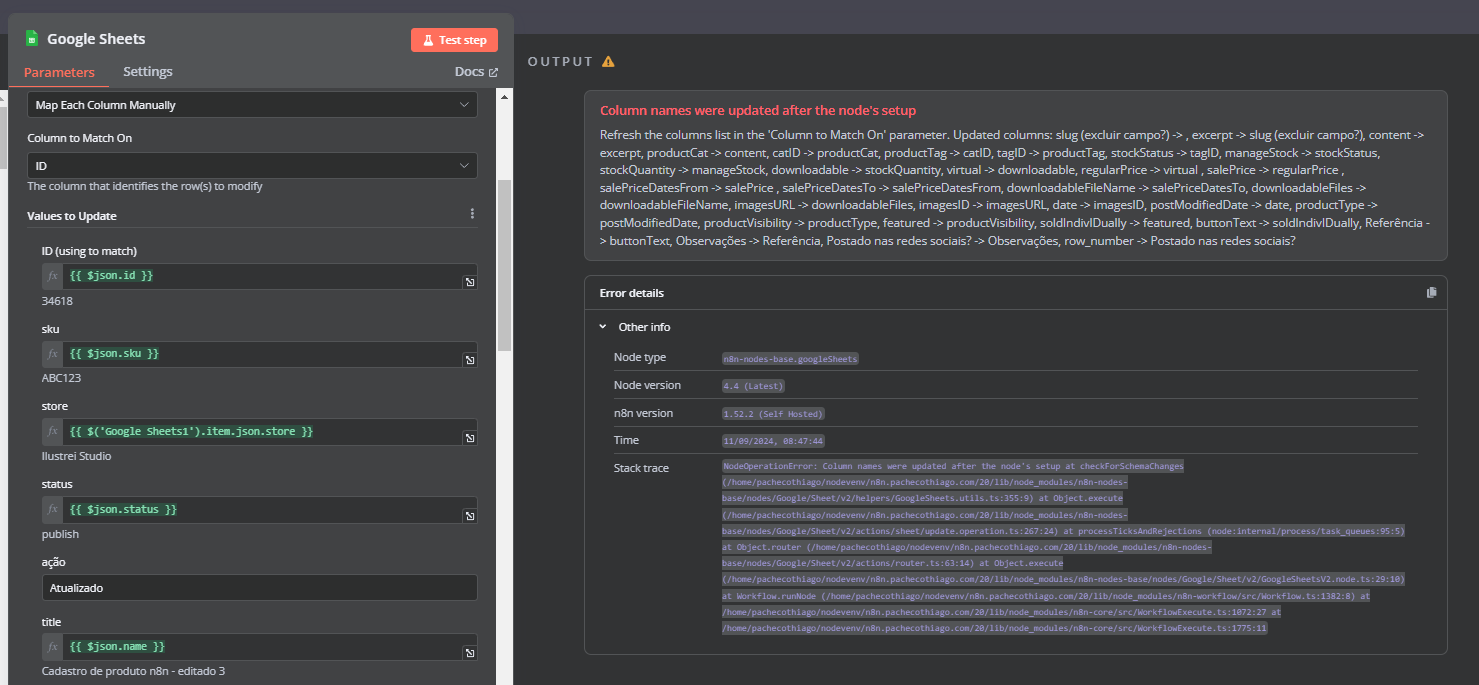Click the preview value ABC123
The height and width of the screenshot is (685, 1479).
[x=61, y=379]
